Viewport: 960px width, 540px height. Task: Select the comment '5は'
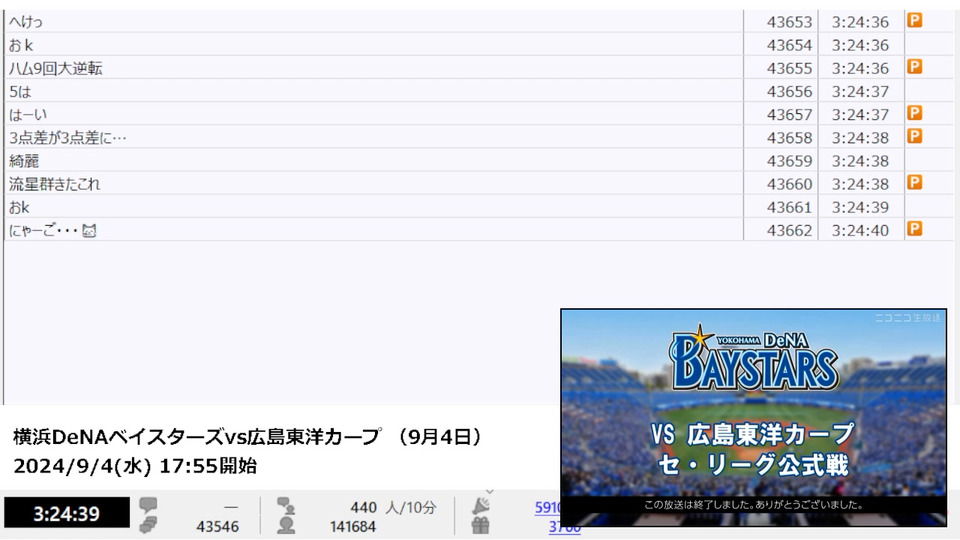coord(20,91)
